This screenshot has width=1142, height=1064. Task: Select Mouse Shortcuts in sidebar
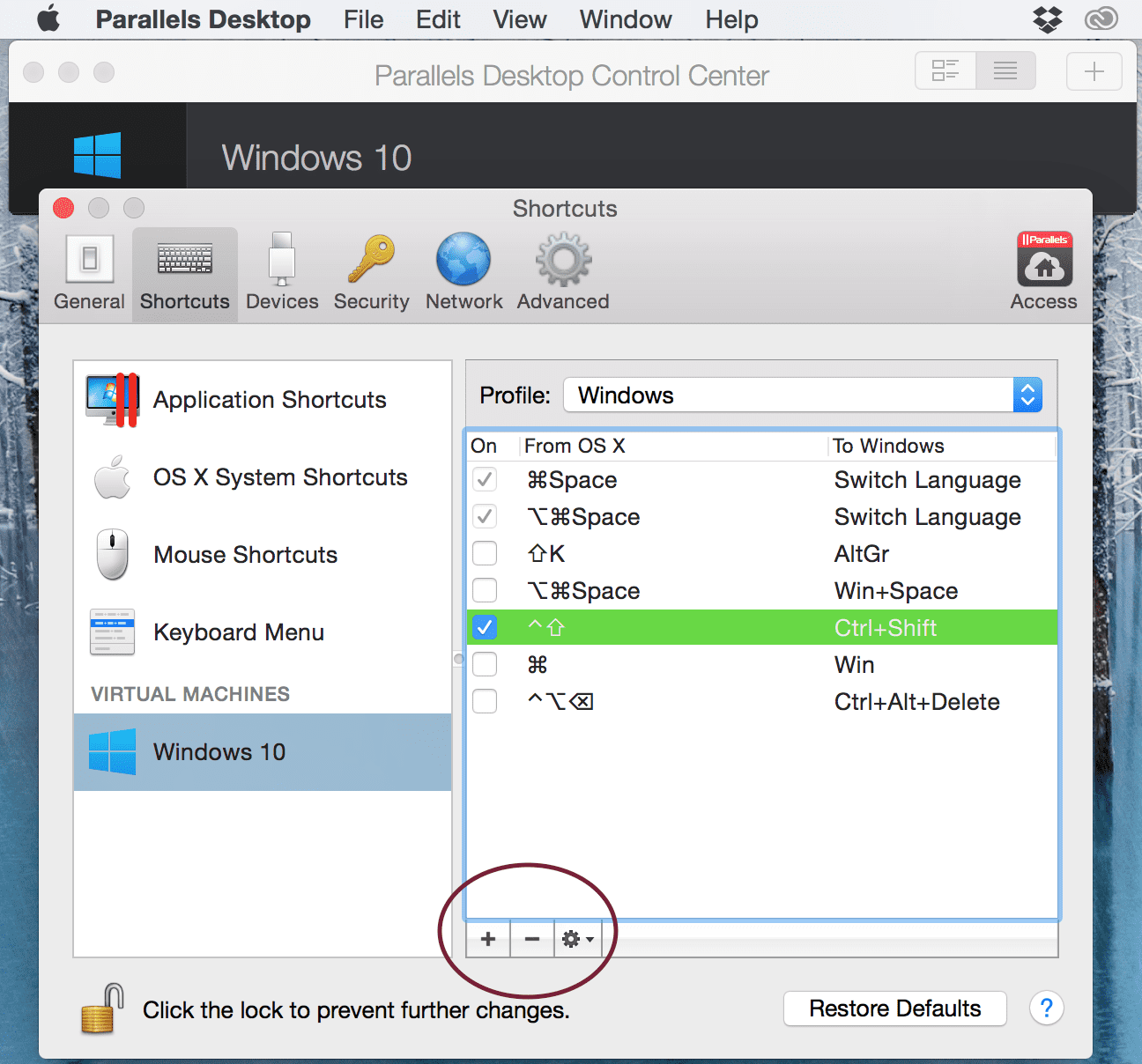pos(263,555)
